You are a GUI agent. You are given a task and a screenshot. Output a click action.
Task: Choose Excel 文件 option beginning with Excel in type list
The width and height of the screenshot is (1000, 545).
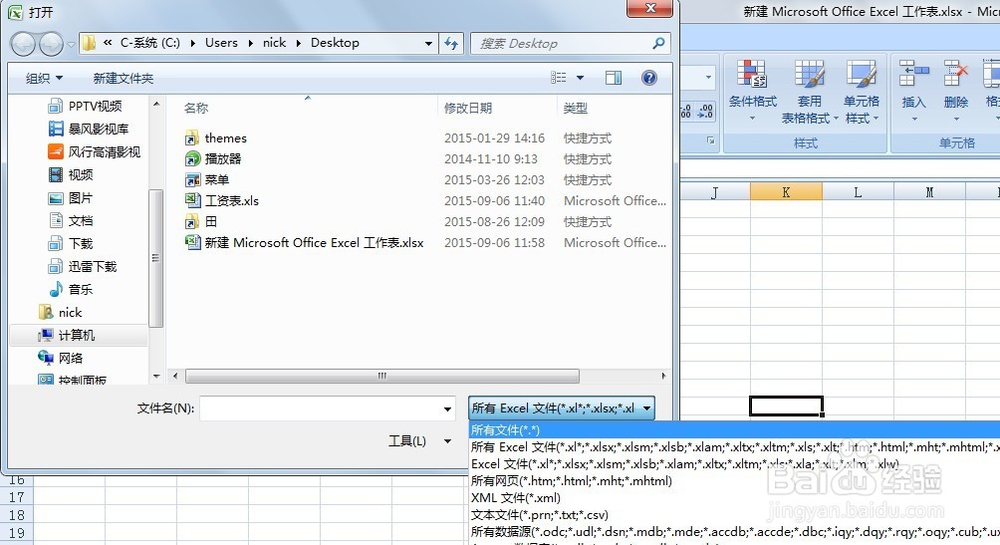click(734, 464)
